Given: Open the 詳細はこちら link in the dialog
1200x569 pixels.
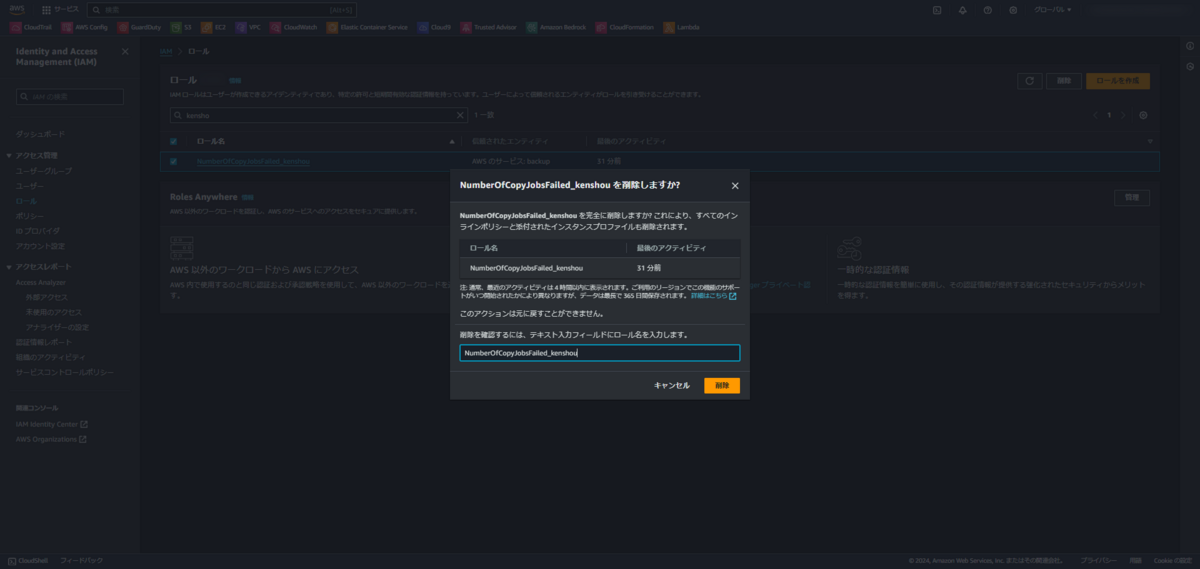Looking at the screenshot, I should click(713, 296).
